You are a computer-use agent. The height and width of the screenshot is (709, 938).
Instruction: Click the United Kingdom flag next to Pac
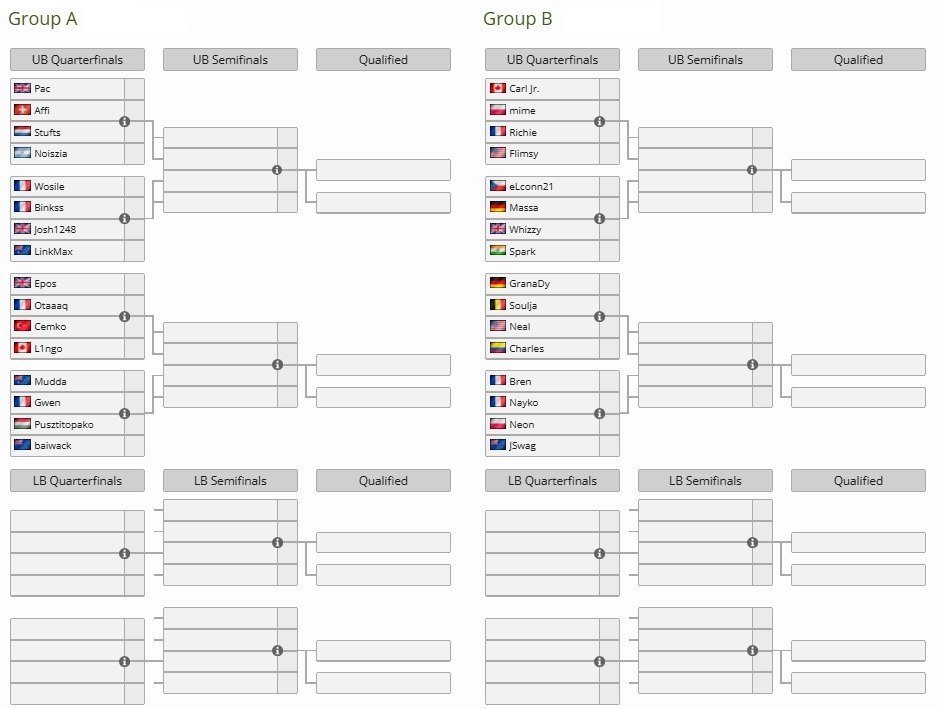(22, 88)
